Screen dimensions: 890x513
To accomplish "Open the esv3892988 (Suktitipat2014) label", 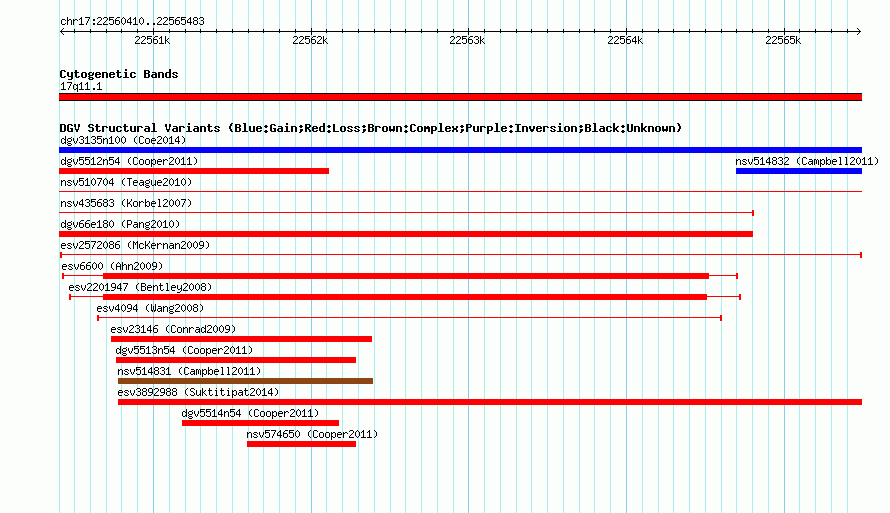I will tap(199, 392).
